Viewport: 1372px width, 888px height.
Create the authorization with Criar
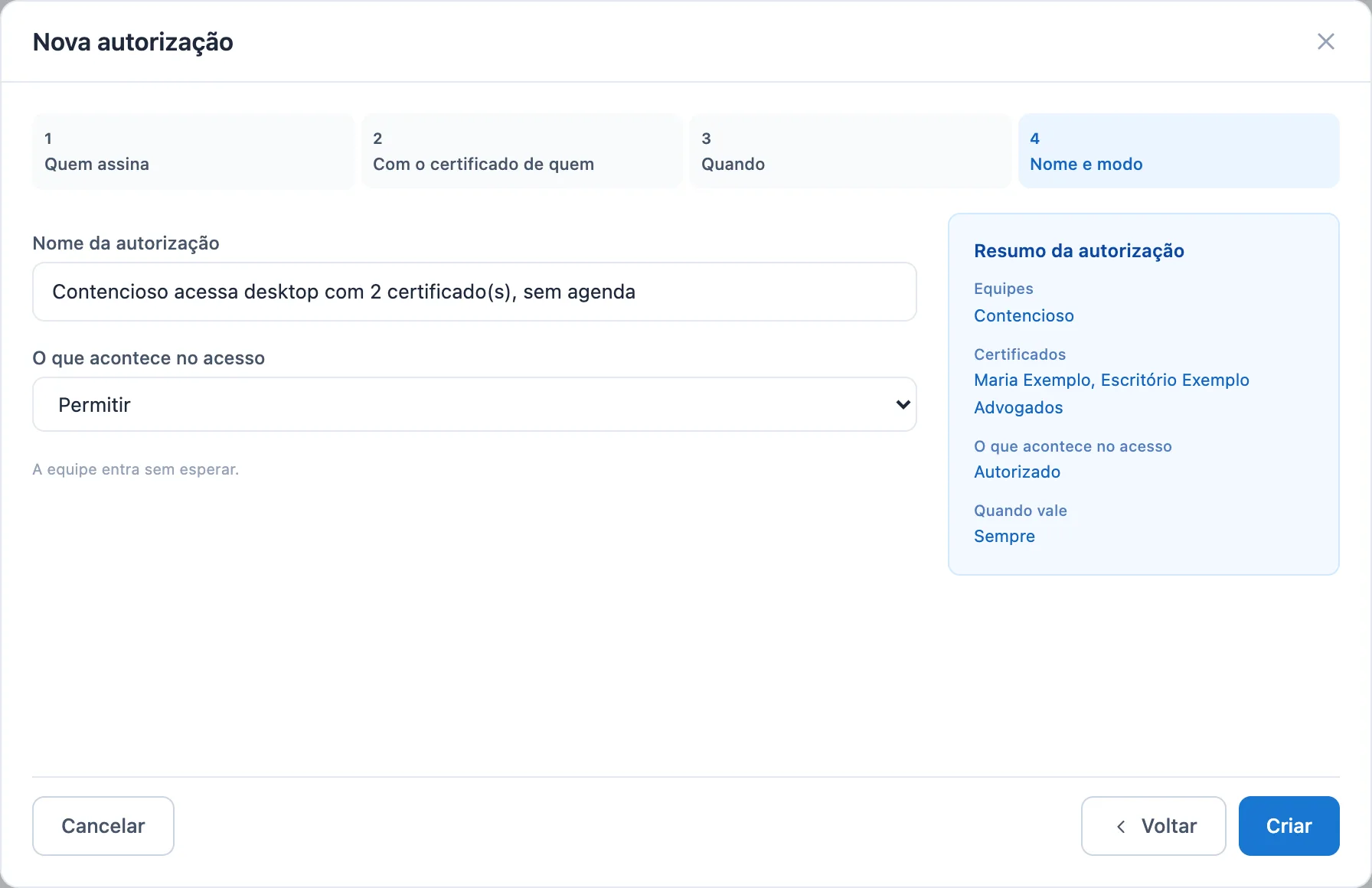pos(1289,826)
